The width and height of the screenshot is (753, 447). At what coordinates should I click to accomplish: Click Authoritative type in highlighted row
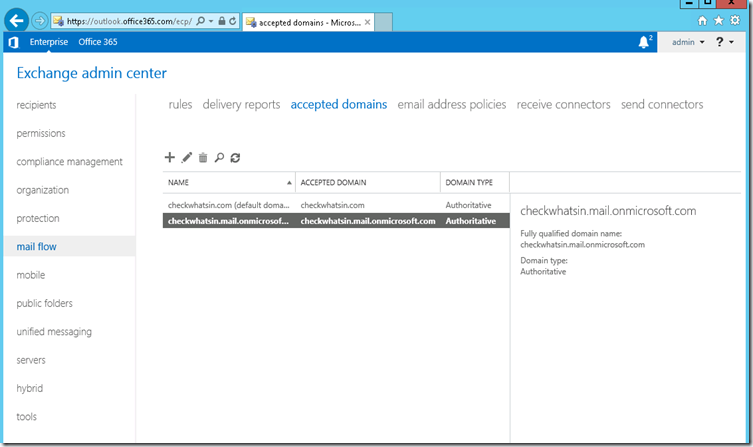pos(471,221)
